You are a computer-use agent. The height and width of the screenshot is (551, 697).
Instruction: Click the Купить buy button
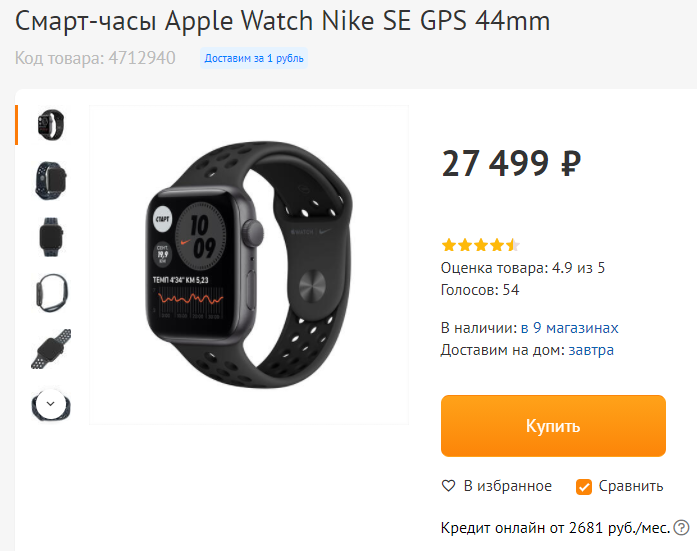click(x=553, y=426)
